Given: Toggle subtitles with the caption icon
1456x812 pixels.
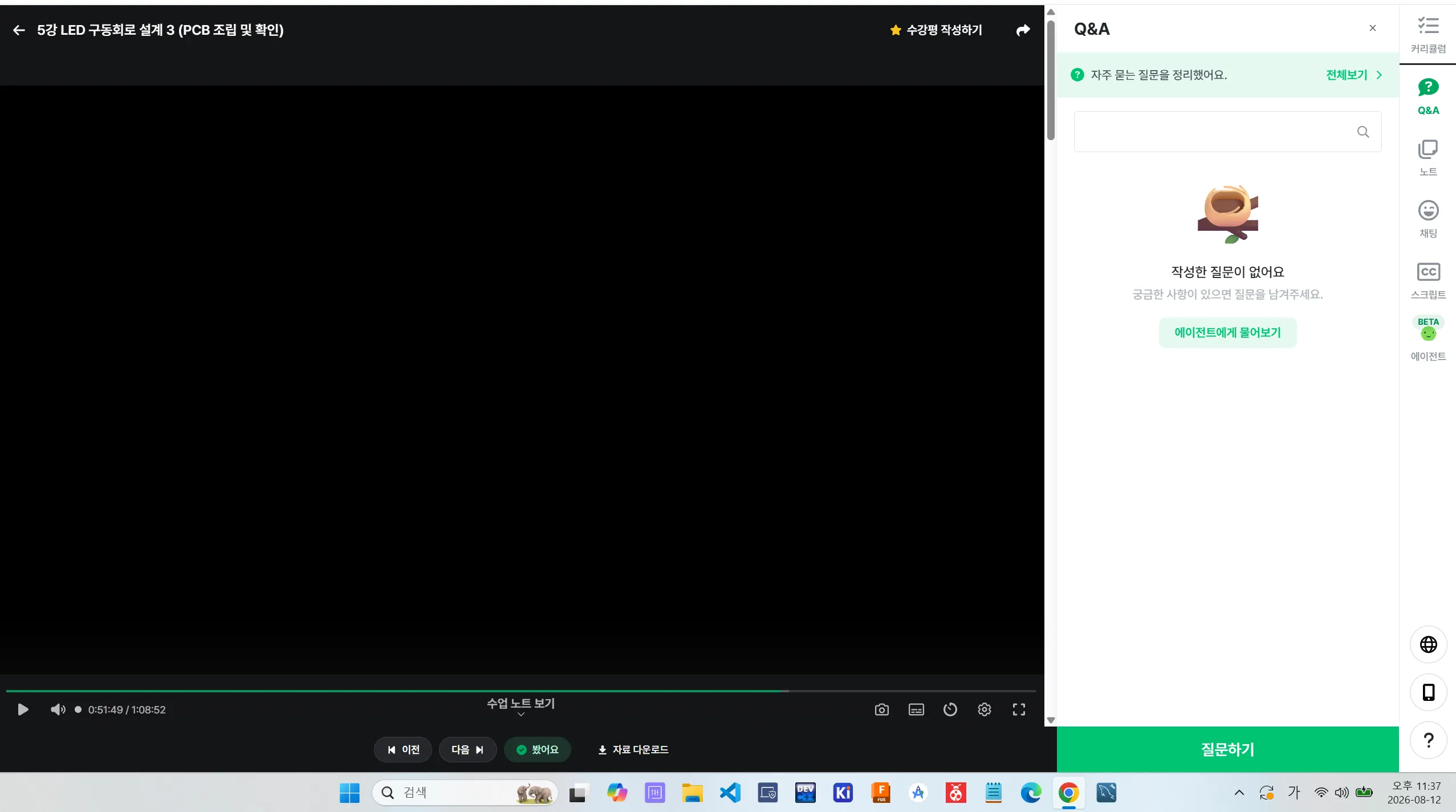Looking at the screenshot, I should (x=916, y=709).
